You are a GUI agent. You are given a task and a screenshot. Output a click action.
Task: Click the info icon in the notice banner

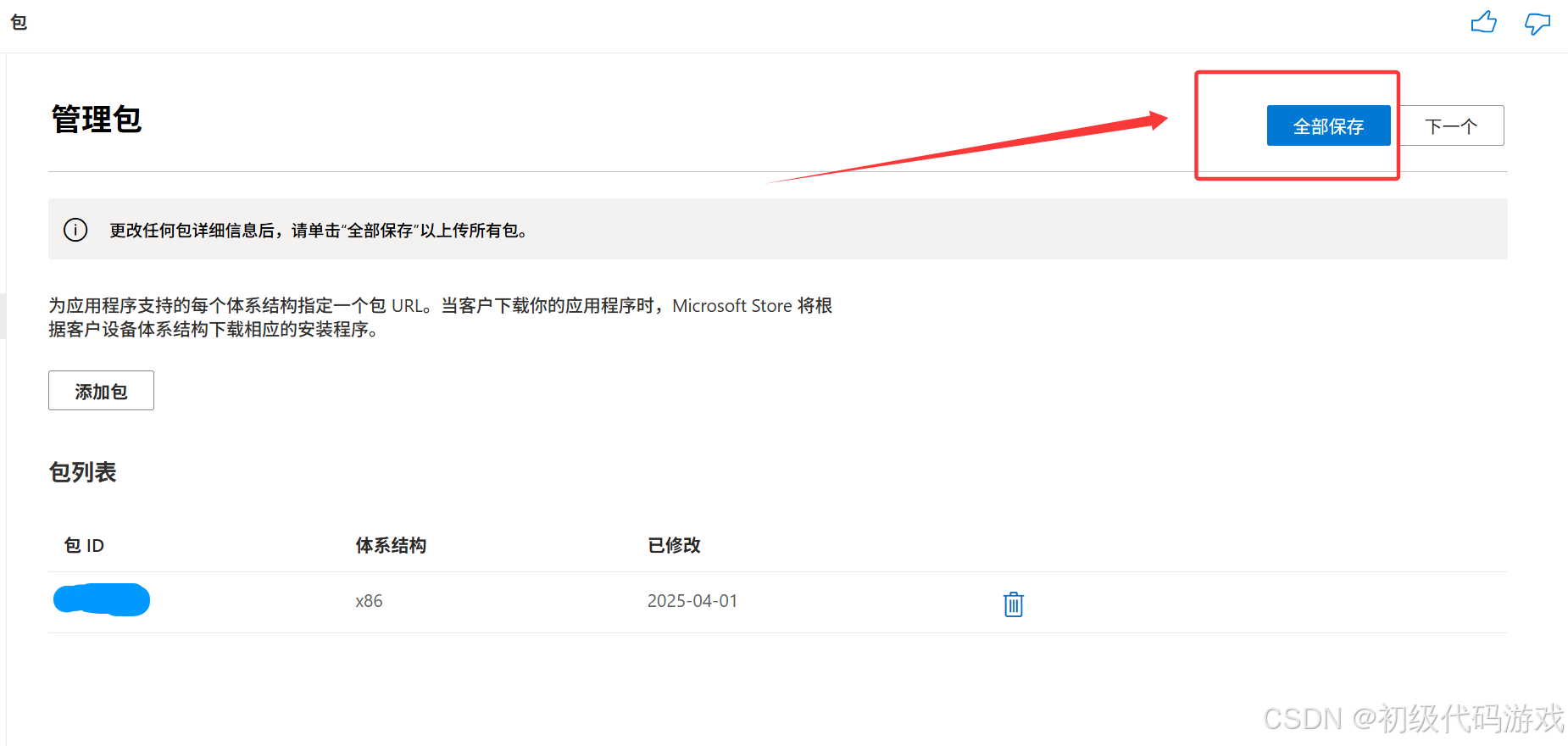(x=75, y=230)
